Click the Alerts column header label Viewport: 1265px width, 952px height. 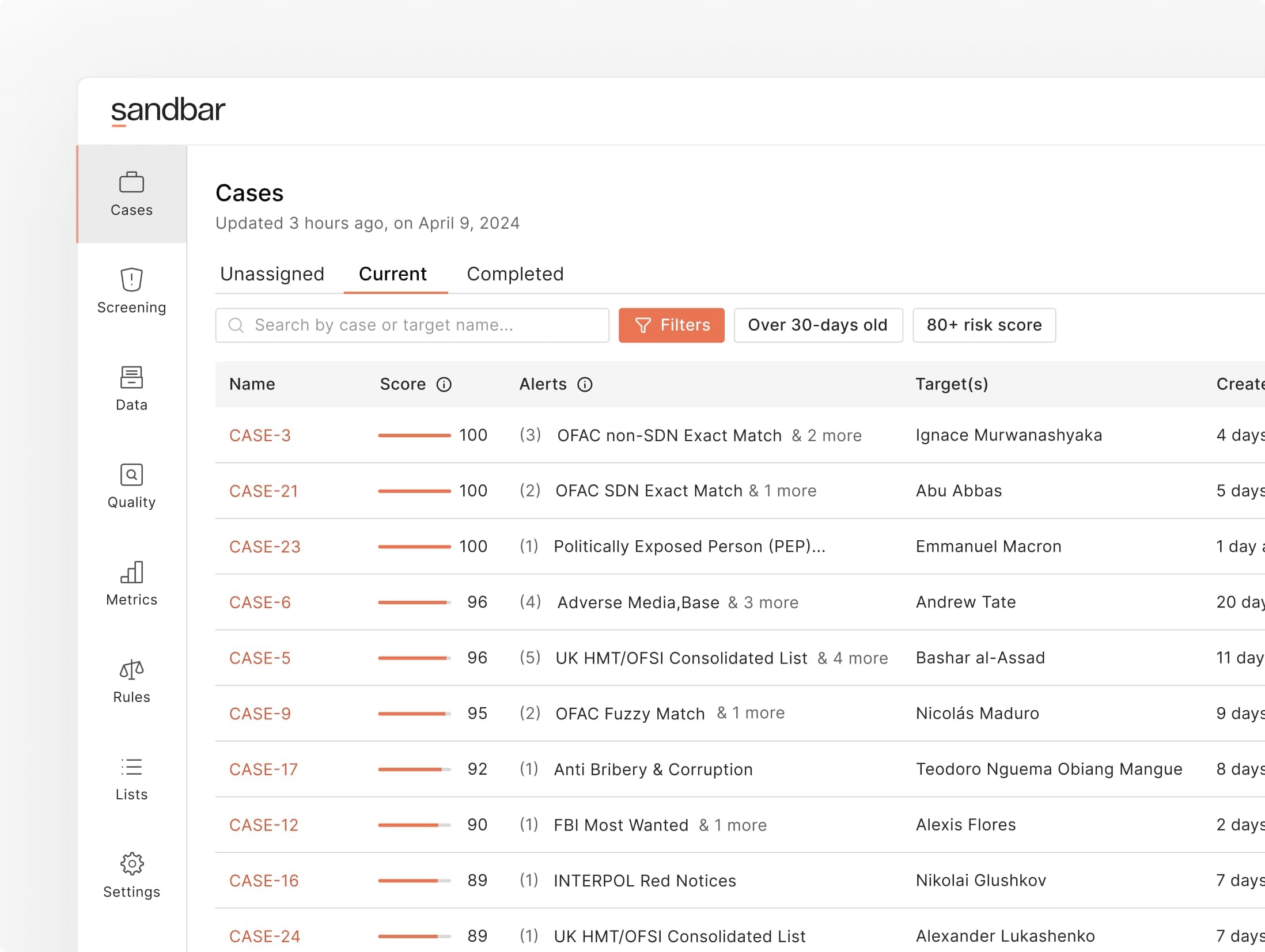[x=543, y=384]
